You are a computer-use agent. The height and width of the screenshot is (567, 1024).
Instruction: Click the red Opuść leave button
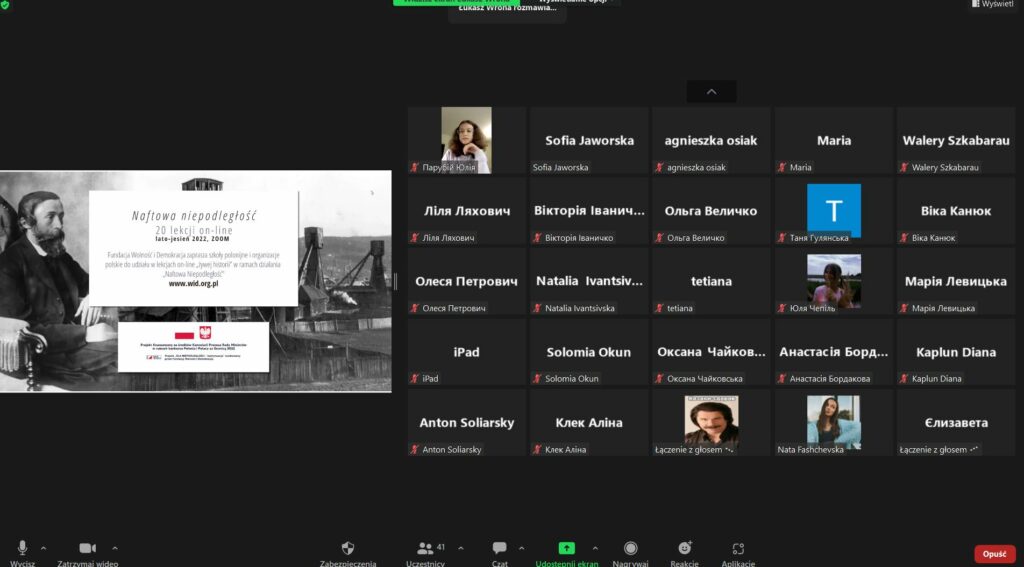click(x=994, y=554)
